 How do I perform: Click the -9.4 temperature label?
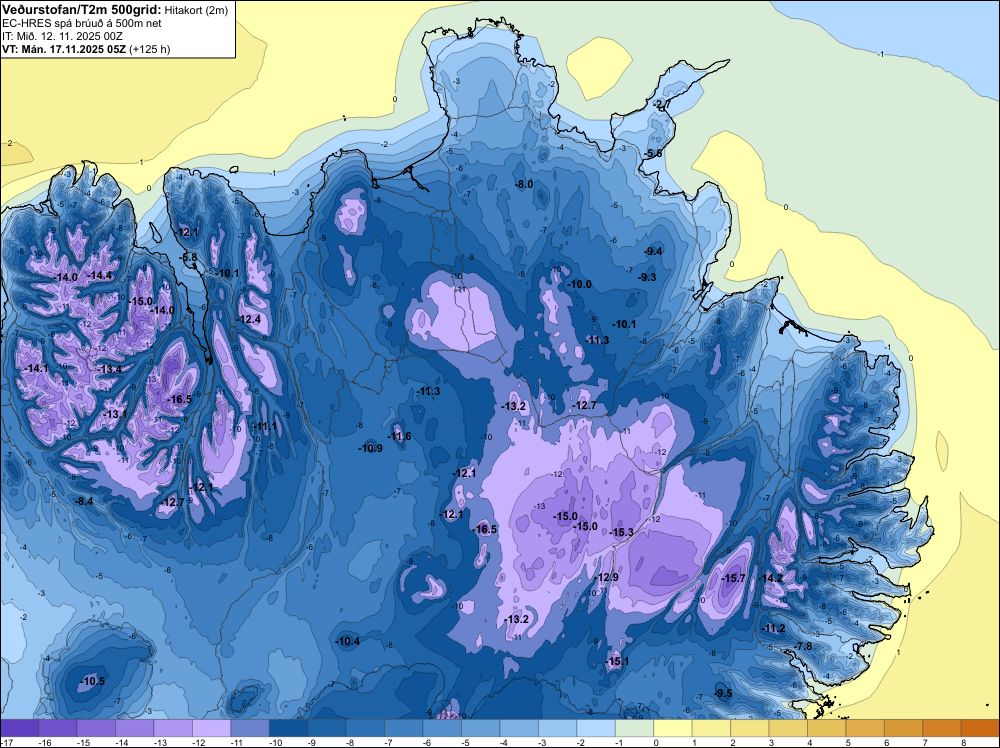coord(653,251)
